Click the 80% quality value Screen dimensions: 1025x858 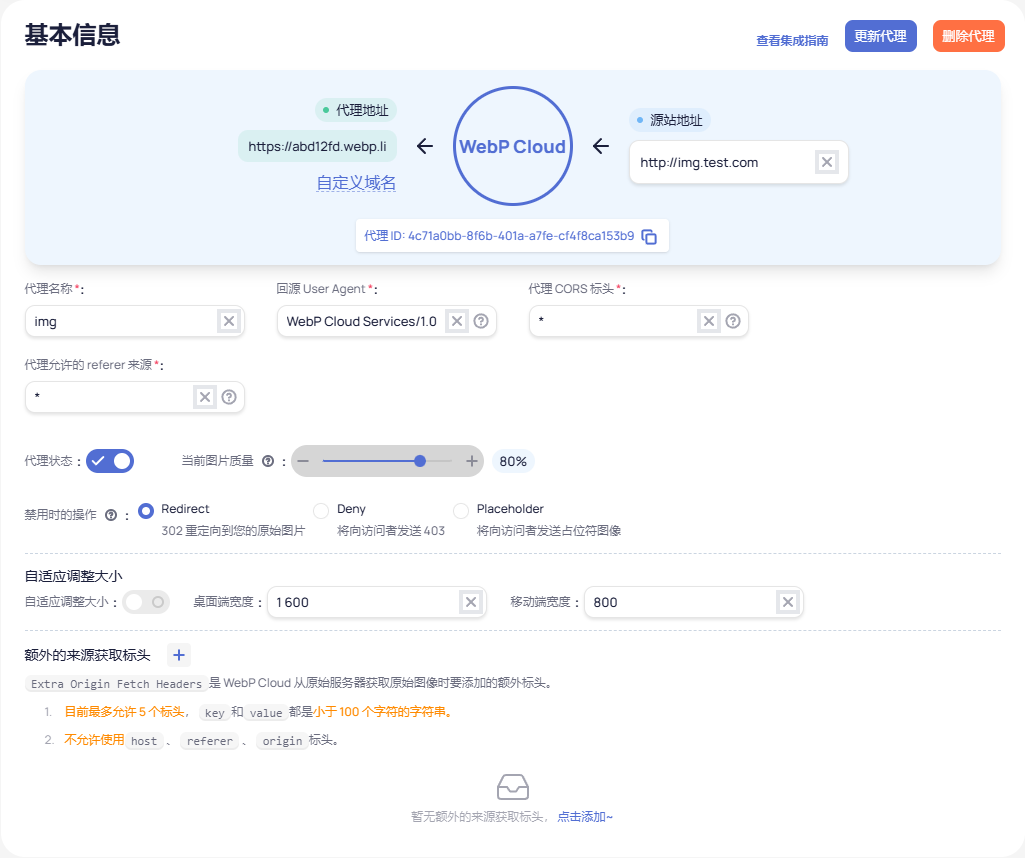513,461
